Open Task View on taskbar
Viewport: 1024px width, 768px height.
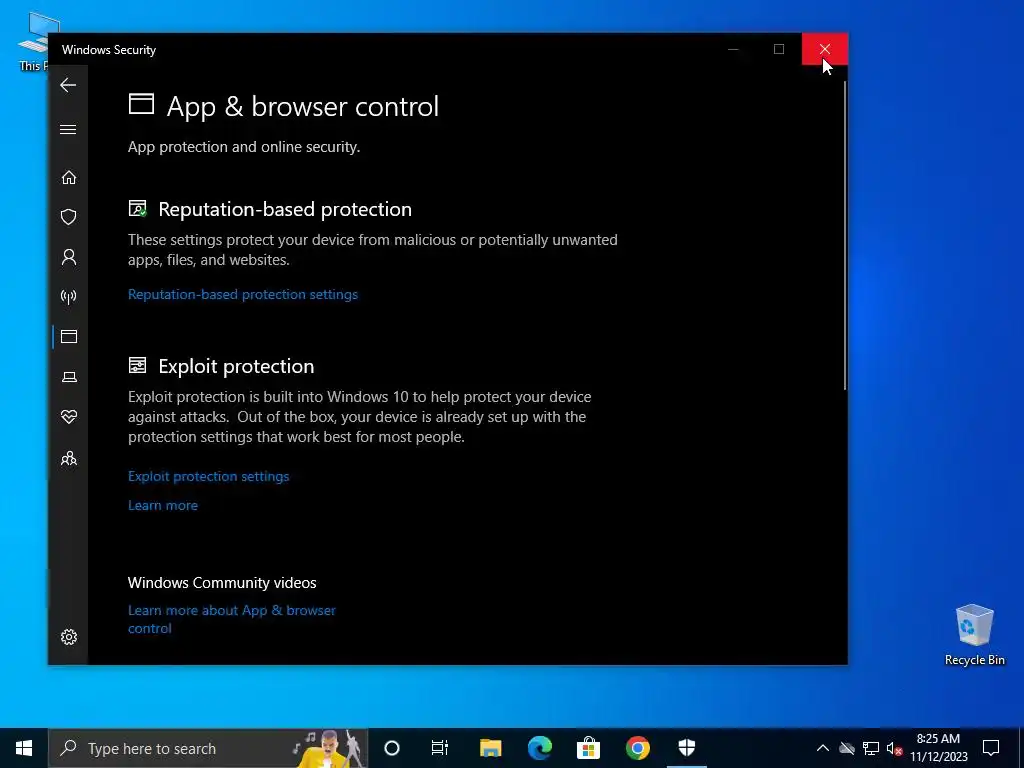440,748
